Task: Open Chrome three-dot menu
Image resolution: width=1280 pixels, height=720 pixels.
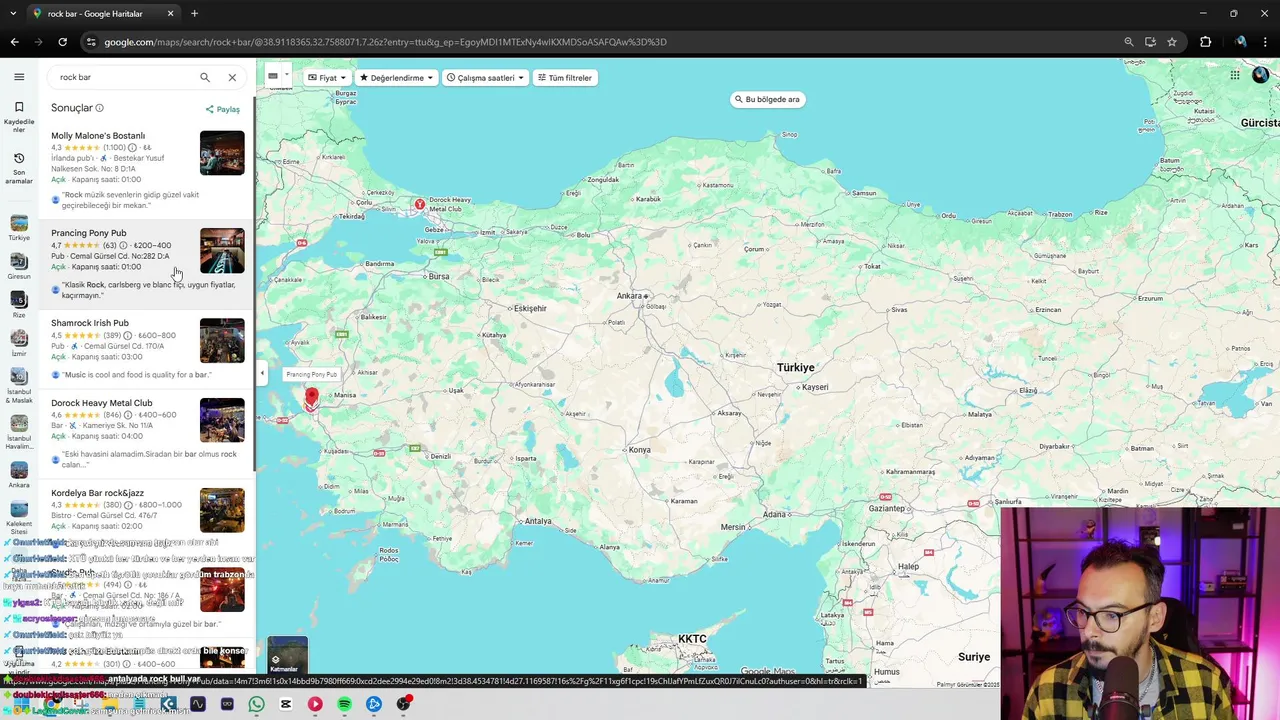Action: pyautogui.click(x=1266, y=42)
